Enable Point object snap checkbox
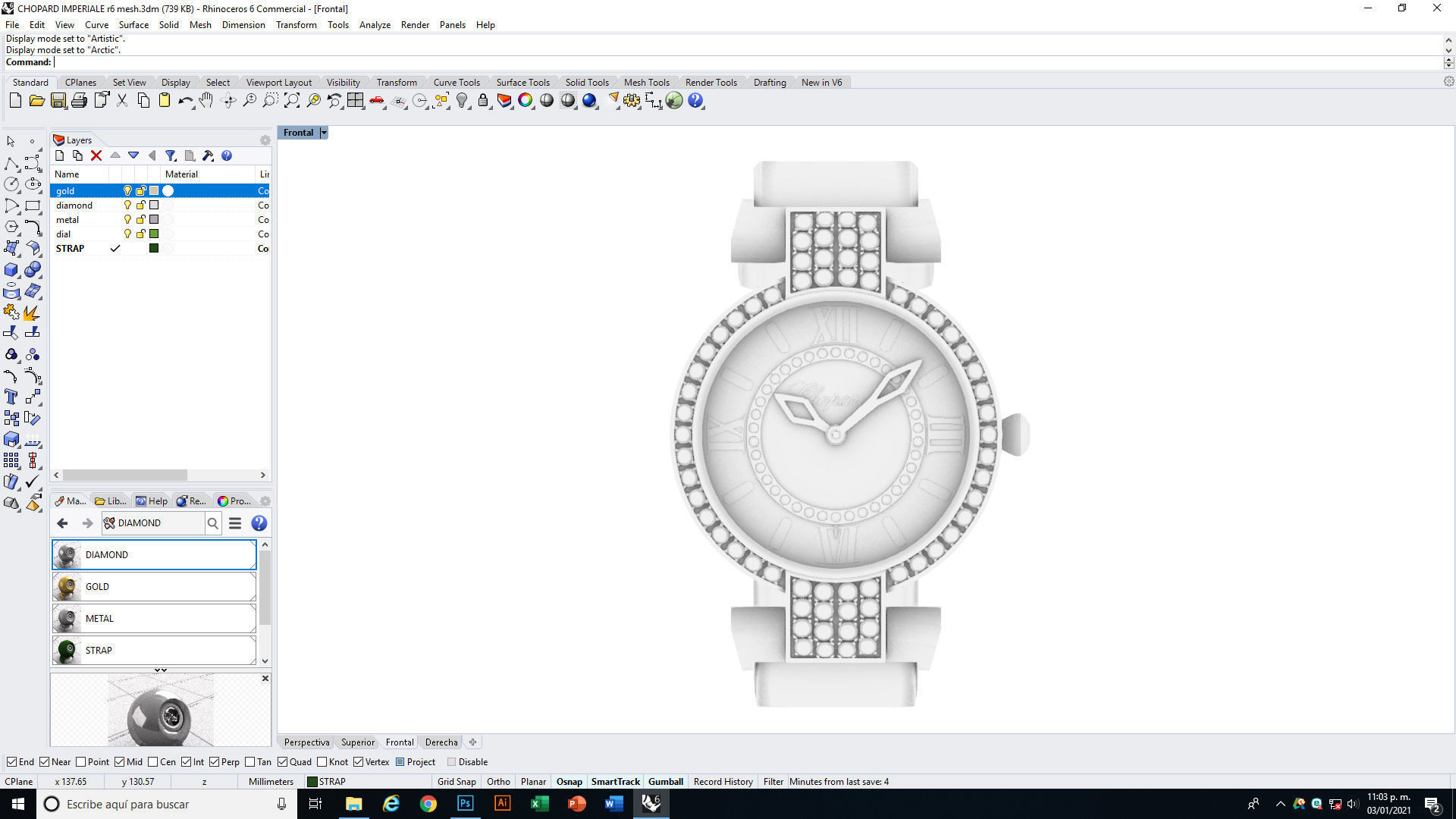The image size is (1456, 819). pyautogui.click(x=80, y=762)
